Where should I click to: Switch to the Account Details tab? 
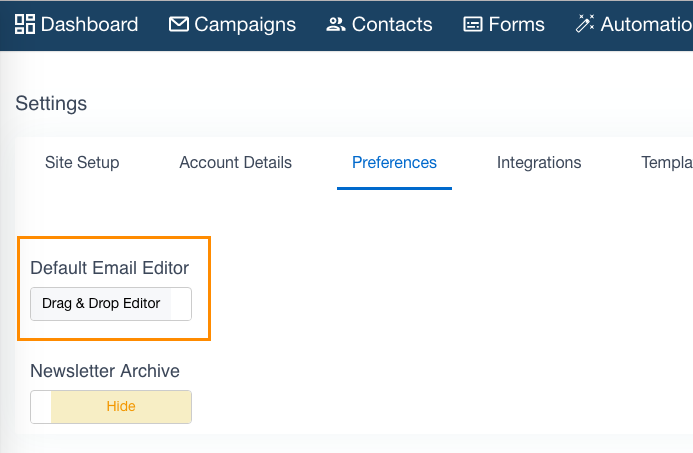click(236, 163)
